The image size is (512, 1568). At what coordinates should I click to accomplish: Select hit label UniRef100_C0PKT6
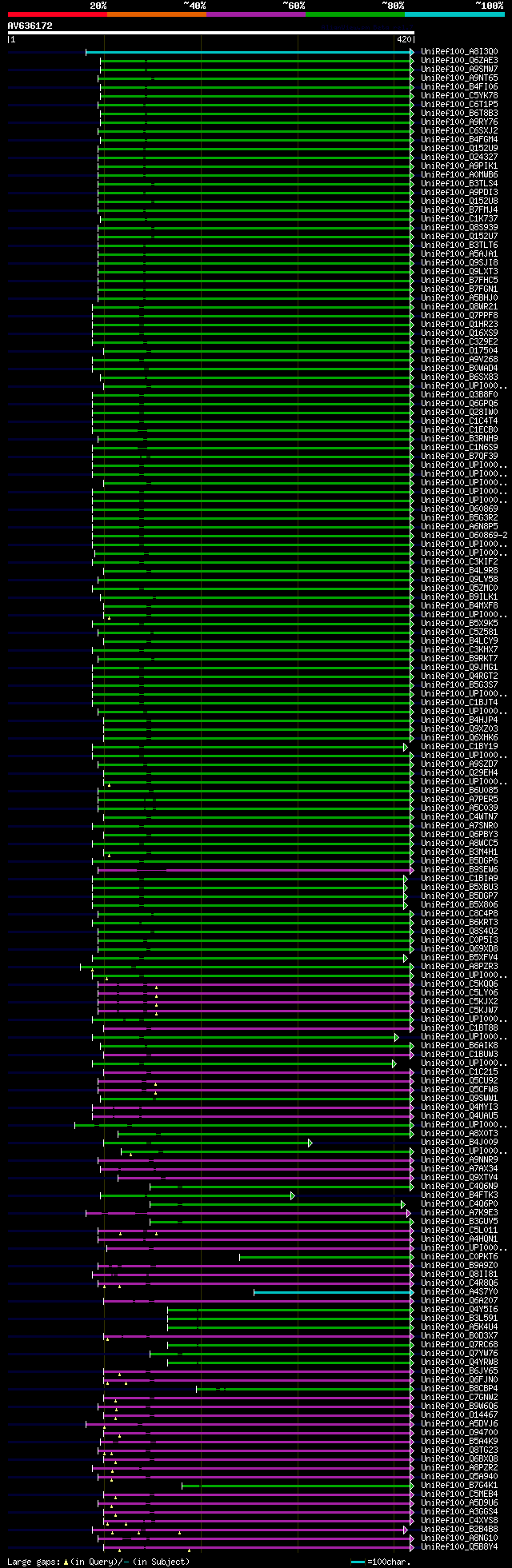pos(459,1257)
